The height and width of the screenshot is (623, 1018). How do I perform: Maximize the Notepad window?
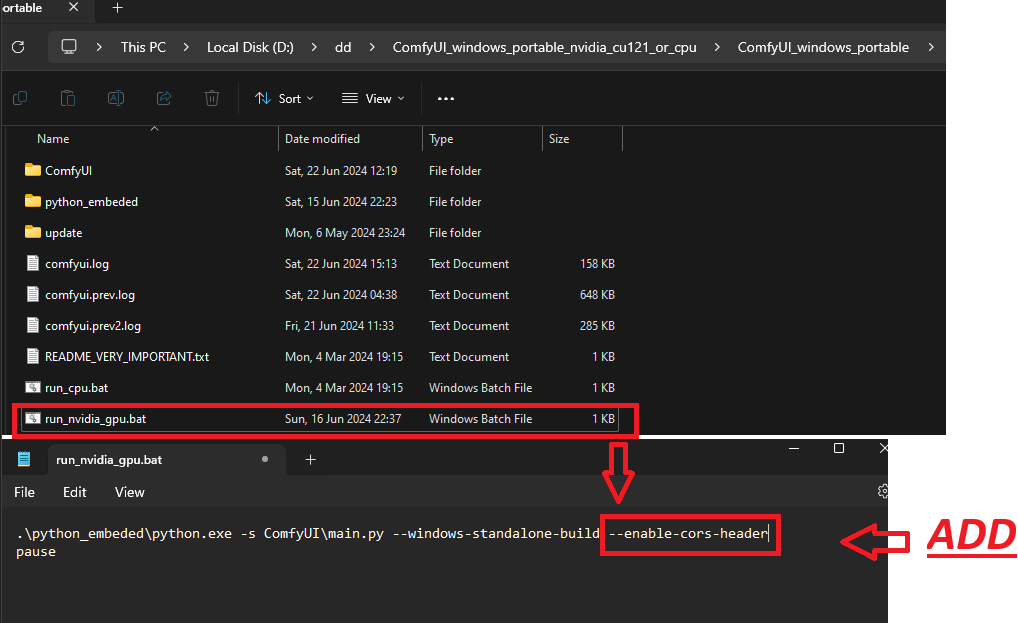pos(839,448)
